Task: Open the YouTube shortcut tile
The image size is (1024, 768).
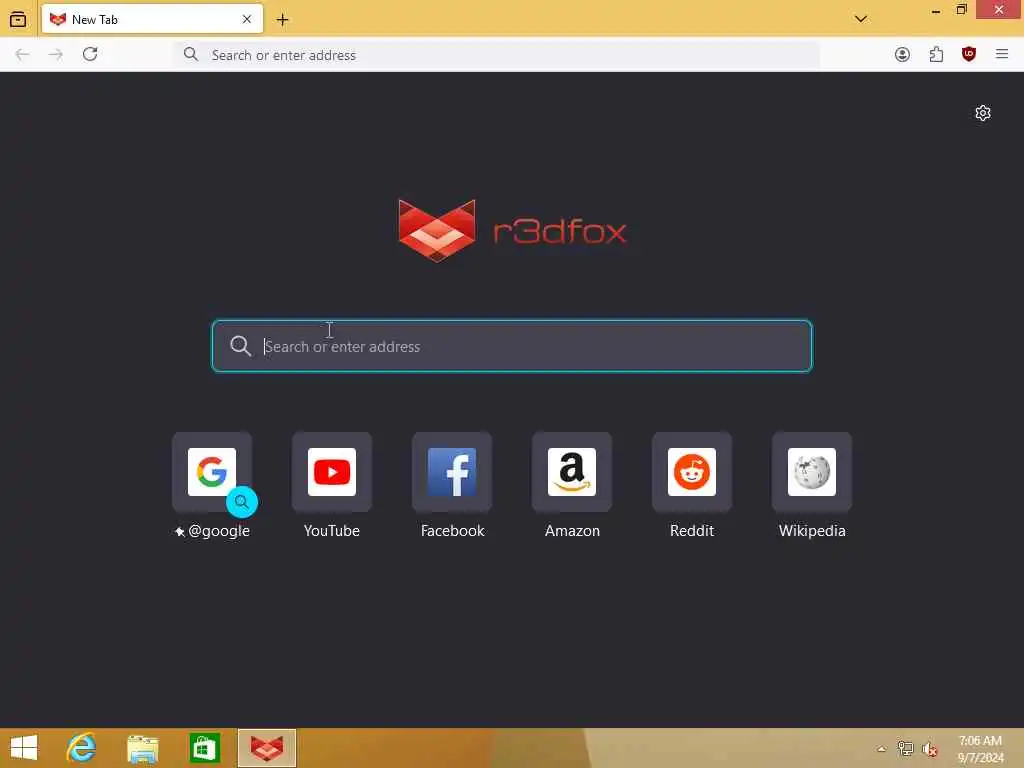Action: point(332,472)
